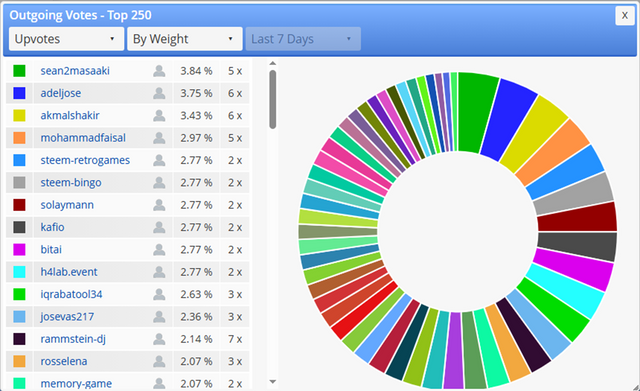
Task: Open sean2masaaki account link
Action: 75,71
